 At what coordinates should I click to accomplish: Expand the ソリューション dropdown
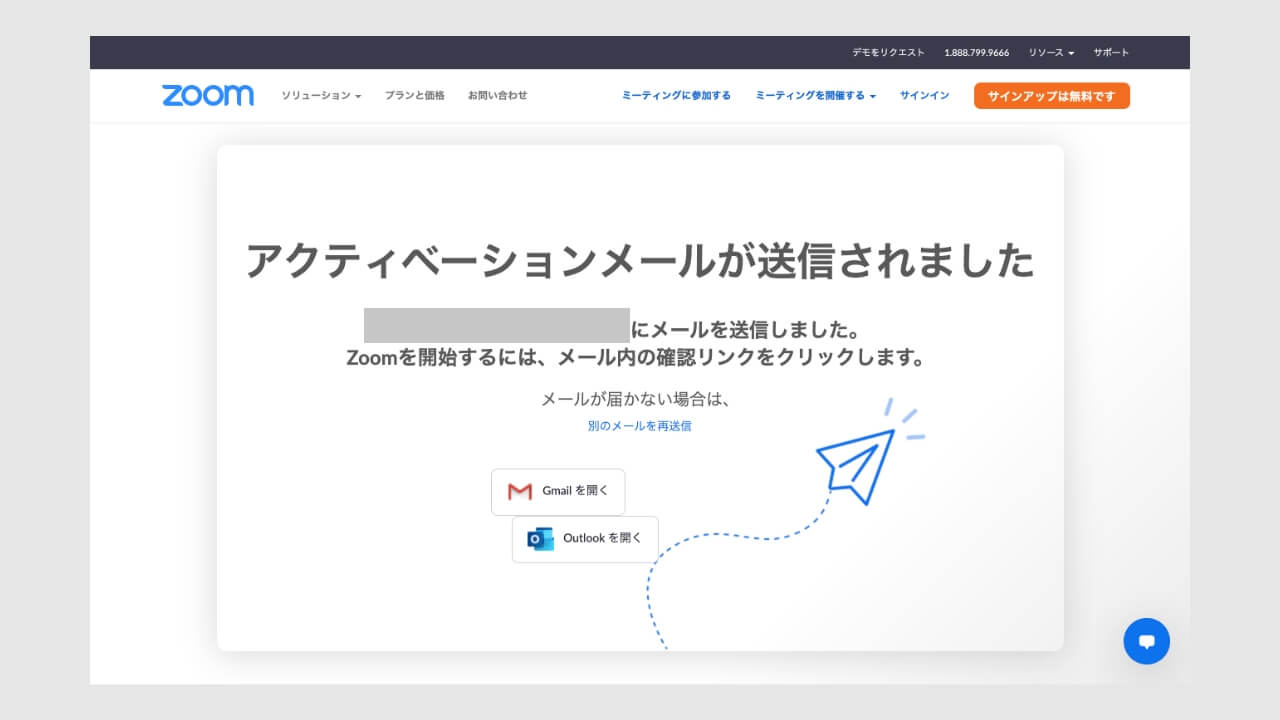[x=321, y=96]
